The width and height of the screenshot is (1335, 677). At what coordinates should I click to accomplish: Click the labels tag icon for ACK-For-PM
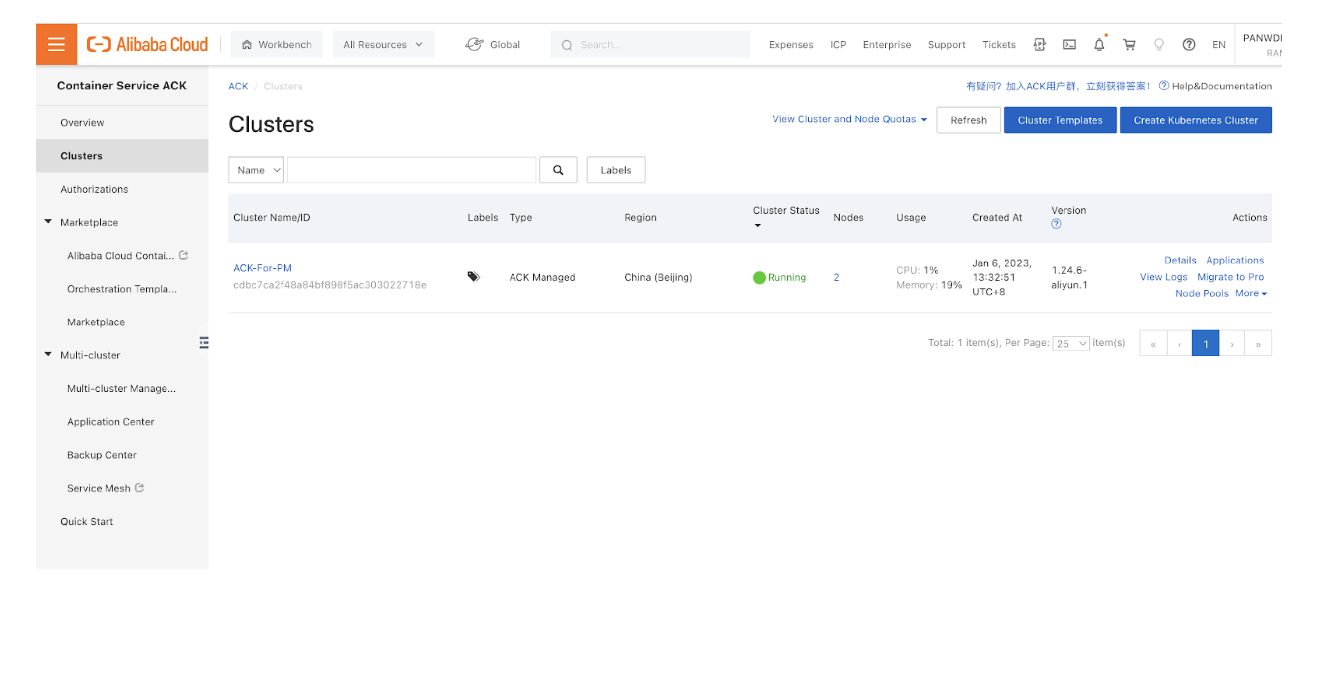pyautogui.click(x=473, y=277)
